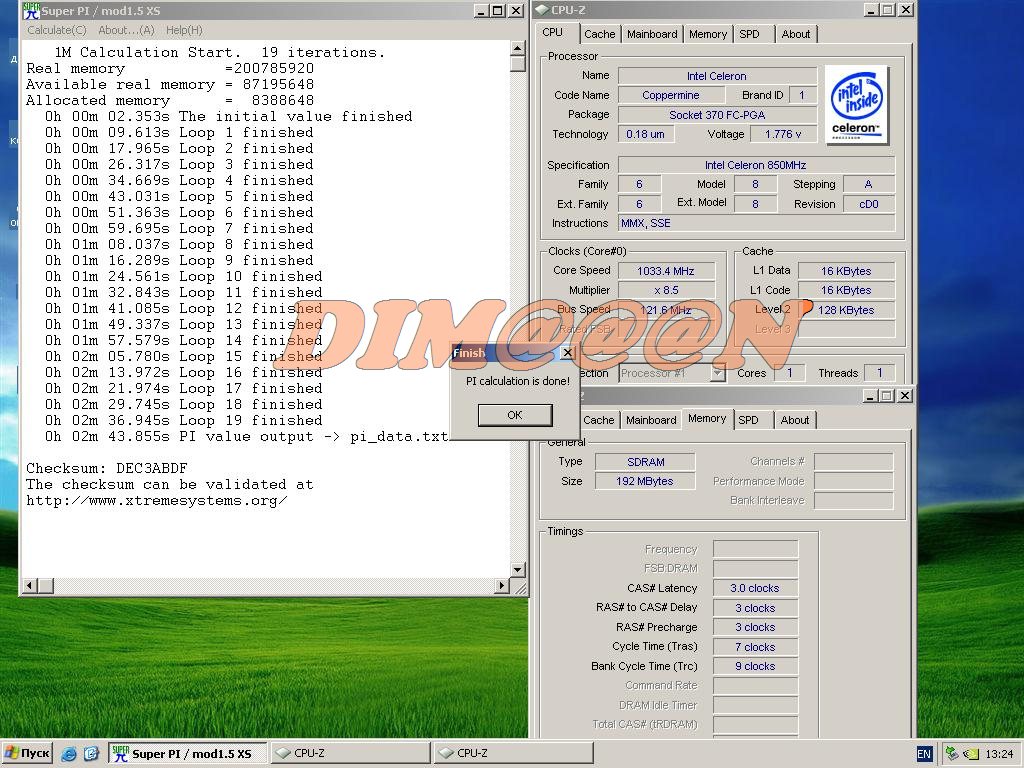Viewport: 1024px width, 768px height.
Task: Open About tab in upper CPU-Z
Action: tap(795, 34)
